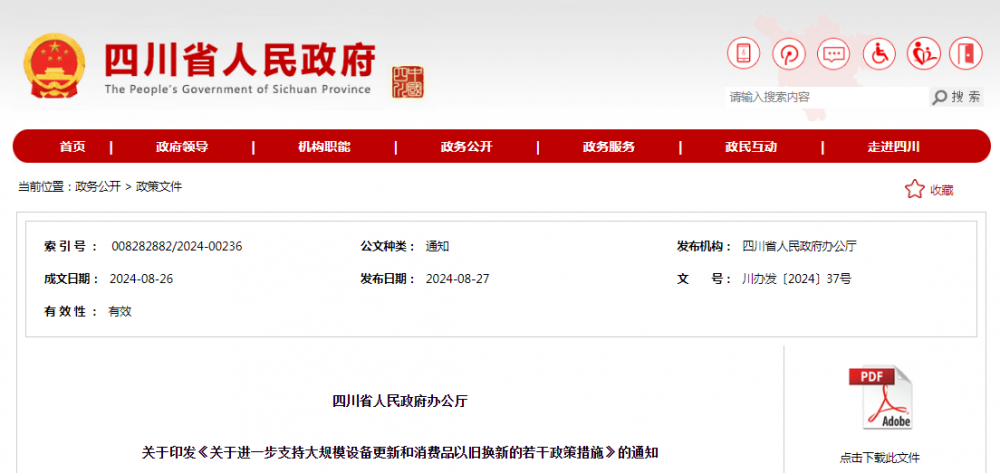This screenshot has height=473, width=1000.
Task: Click the search input field
Action: pyautogui.click(x=825, y=97)
